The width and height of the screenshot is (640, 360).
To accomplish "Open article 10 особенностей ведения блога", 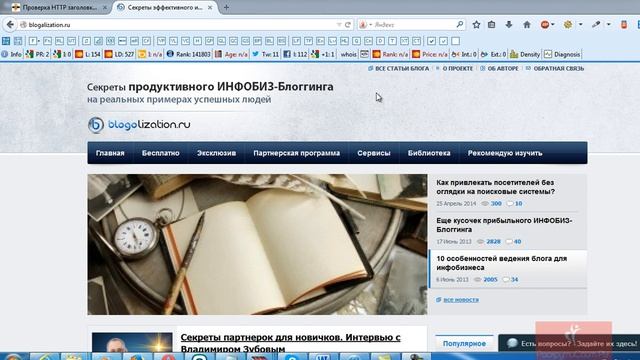I will pyautogui.click(x=502, y=263).
